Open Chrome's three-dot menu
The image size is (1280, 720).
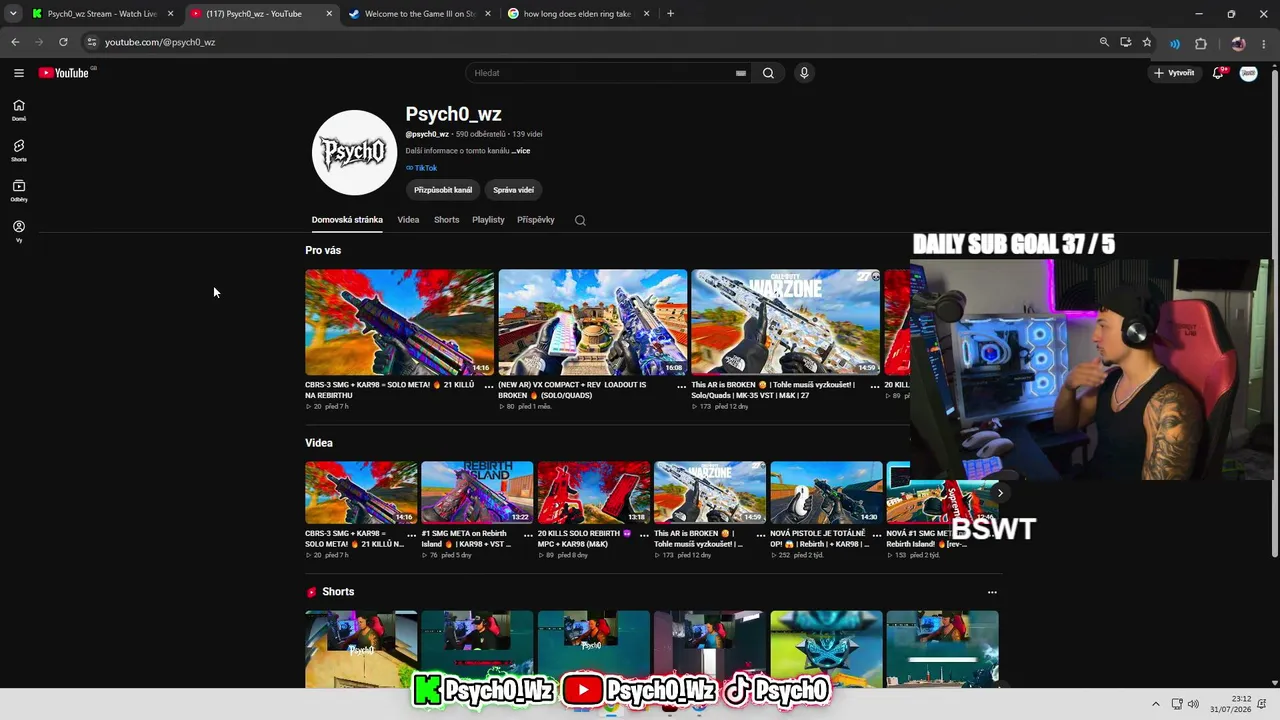pyautogui.click(x=1265, y=43)
